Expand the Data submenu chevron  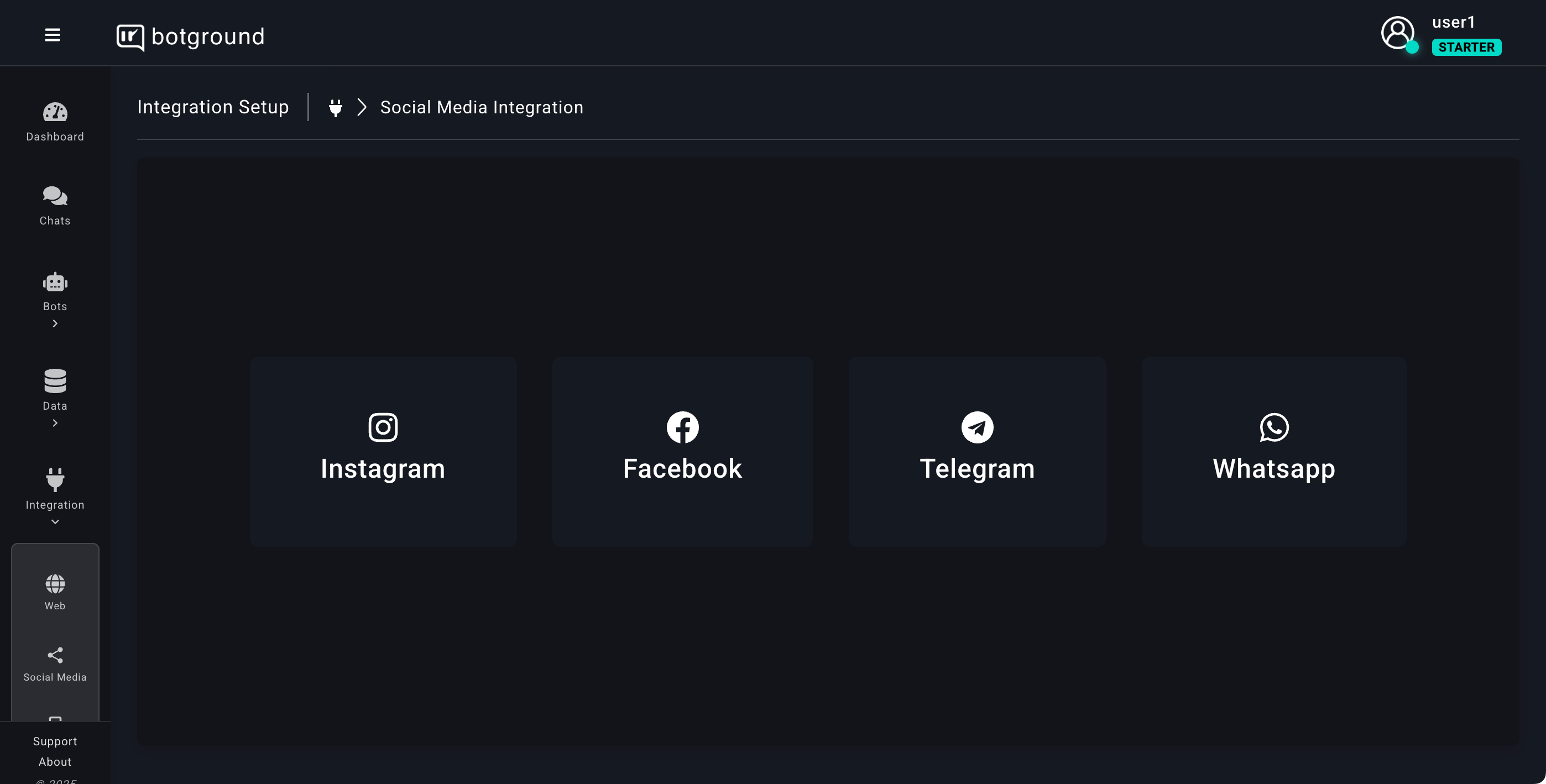[55, 423]
